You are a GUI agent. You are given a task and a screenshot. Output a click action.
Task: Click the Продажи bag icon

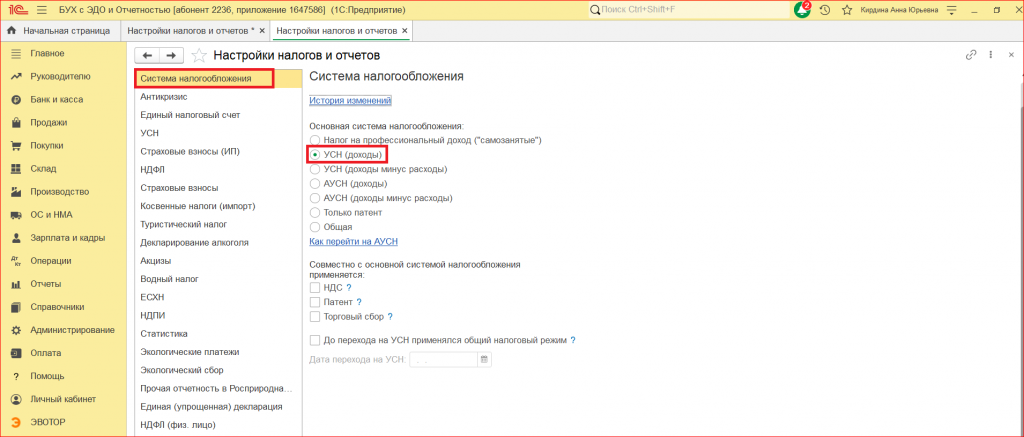click(x=16, y=123)
